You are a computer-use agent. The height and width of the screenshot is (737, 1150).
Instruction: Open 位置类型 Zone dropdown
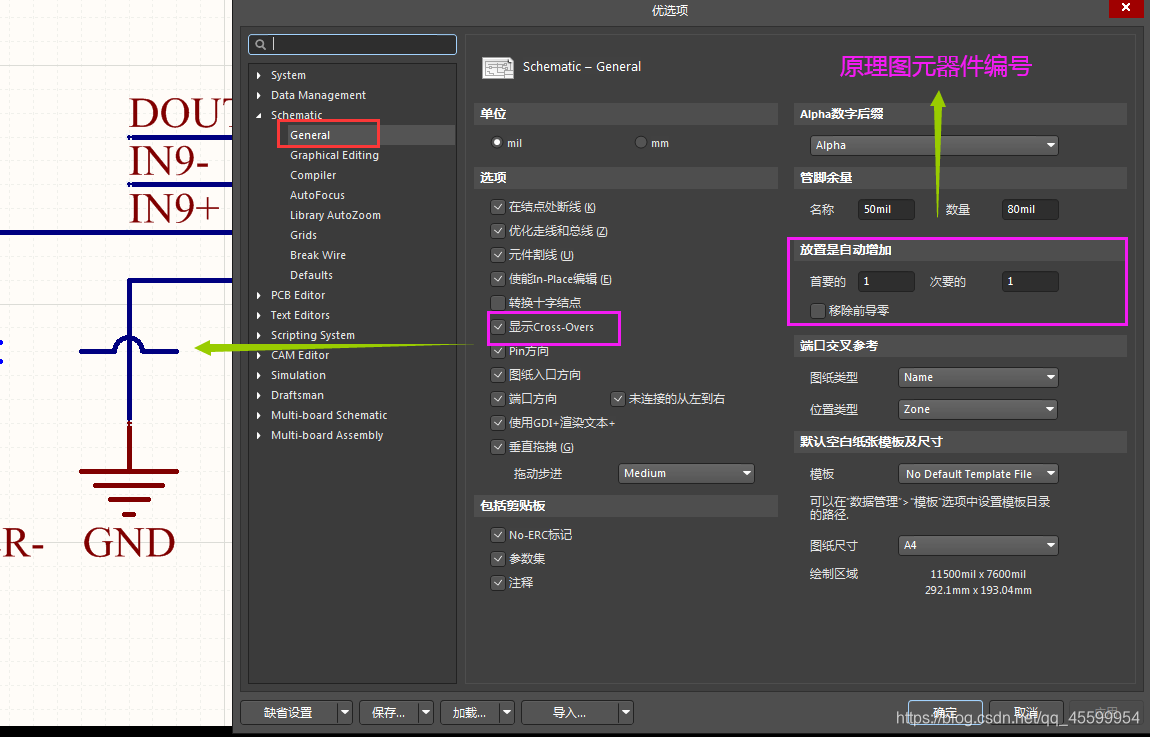point(978,409)
